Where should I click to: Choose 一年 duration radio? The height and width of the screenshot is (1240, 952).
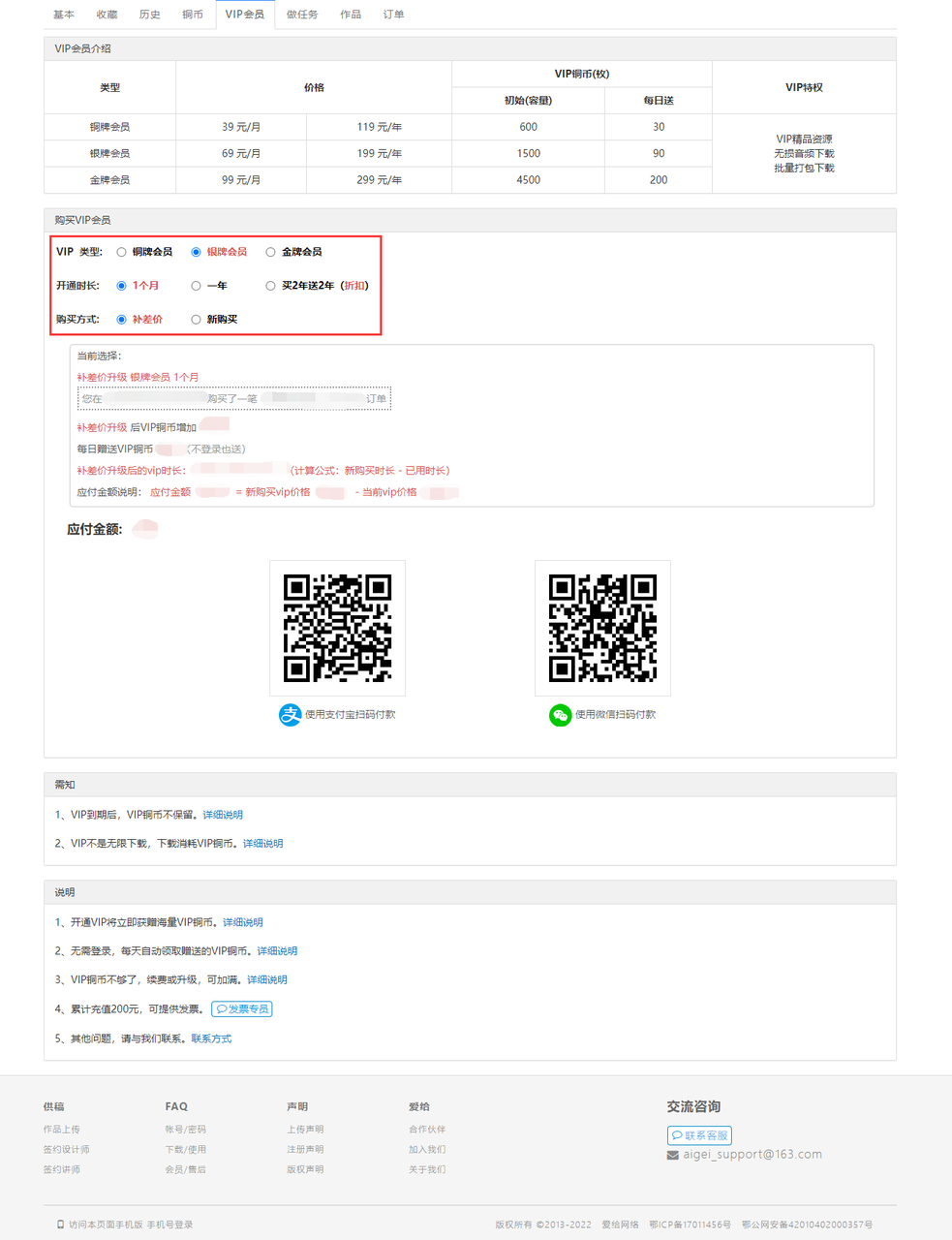pyautogui.click(x=196, y=286)
